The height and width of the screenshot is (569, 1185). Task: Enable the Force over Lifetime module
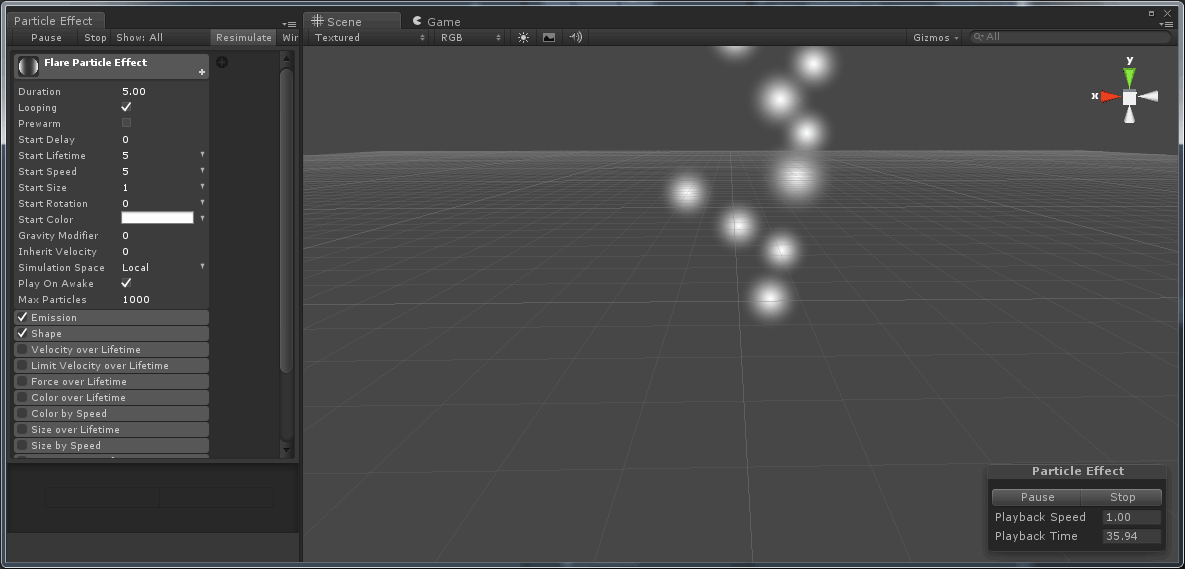point(22,382)
